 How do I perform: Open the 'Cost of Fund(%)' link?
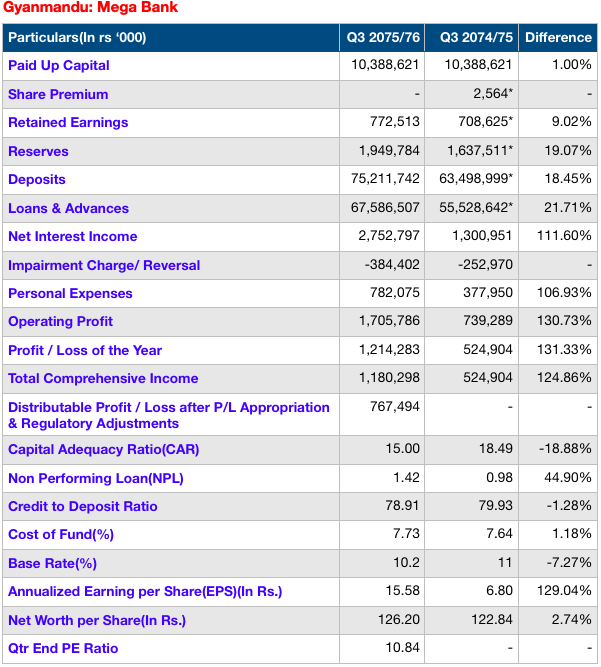click(61, 535)
